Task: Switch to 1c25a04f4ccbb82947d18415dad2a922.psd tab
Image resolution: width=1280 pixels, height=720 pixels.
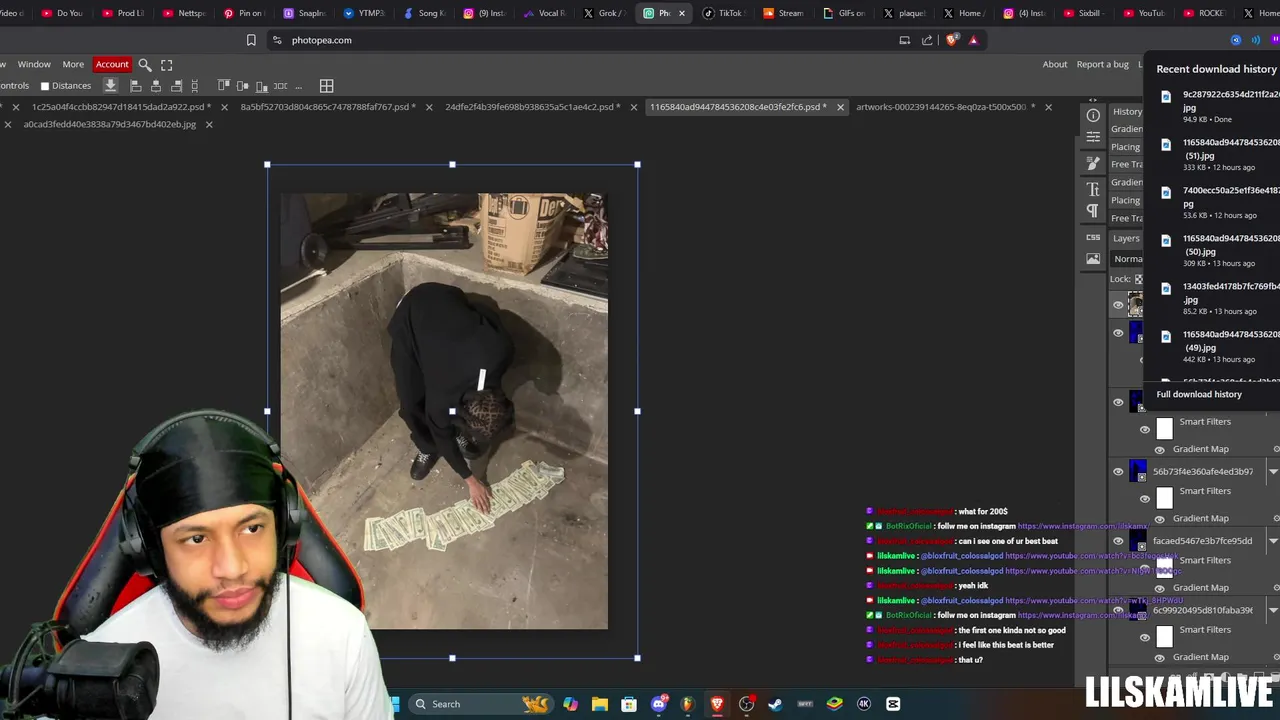Action: tap(121, 107)
